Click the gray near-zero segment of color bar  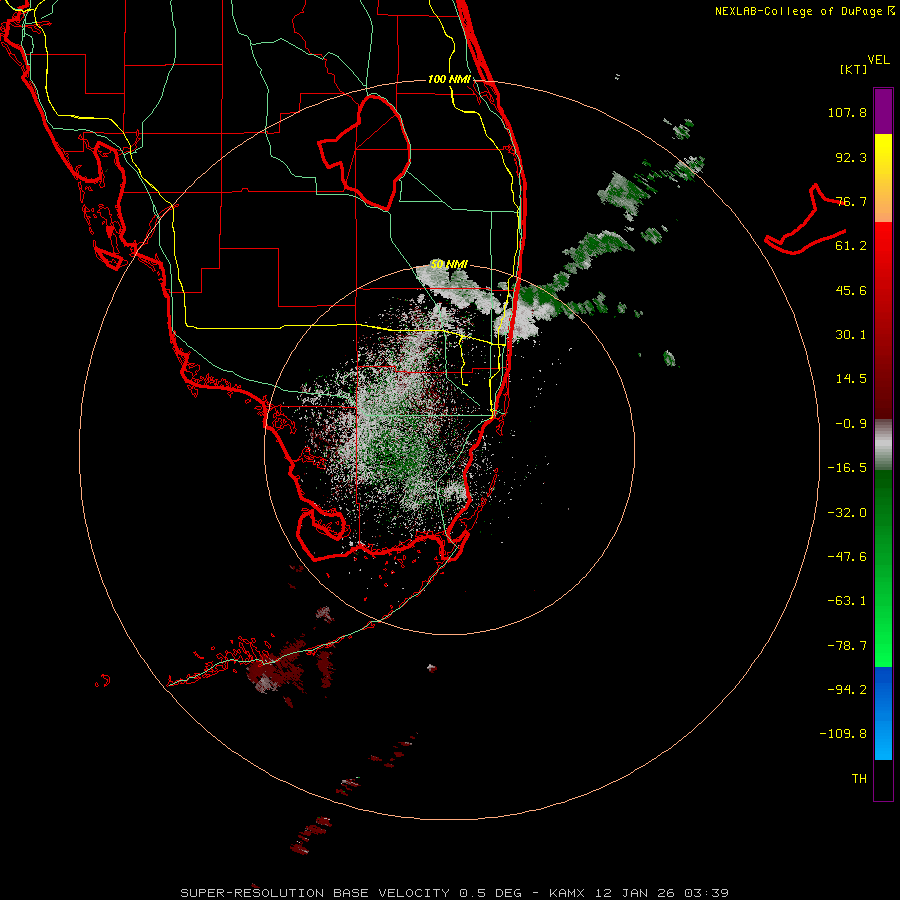(883, 445)
